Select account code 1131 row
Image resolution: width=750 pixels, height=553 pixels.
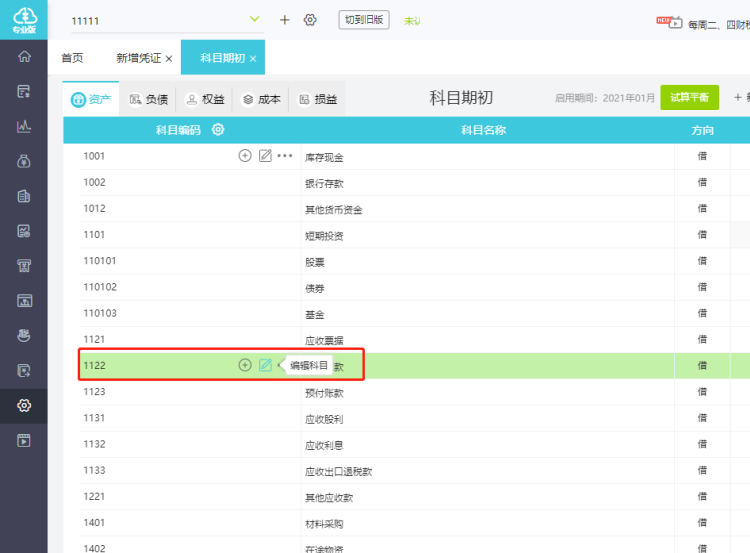click(94, 418)
